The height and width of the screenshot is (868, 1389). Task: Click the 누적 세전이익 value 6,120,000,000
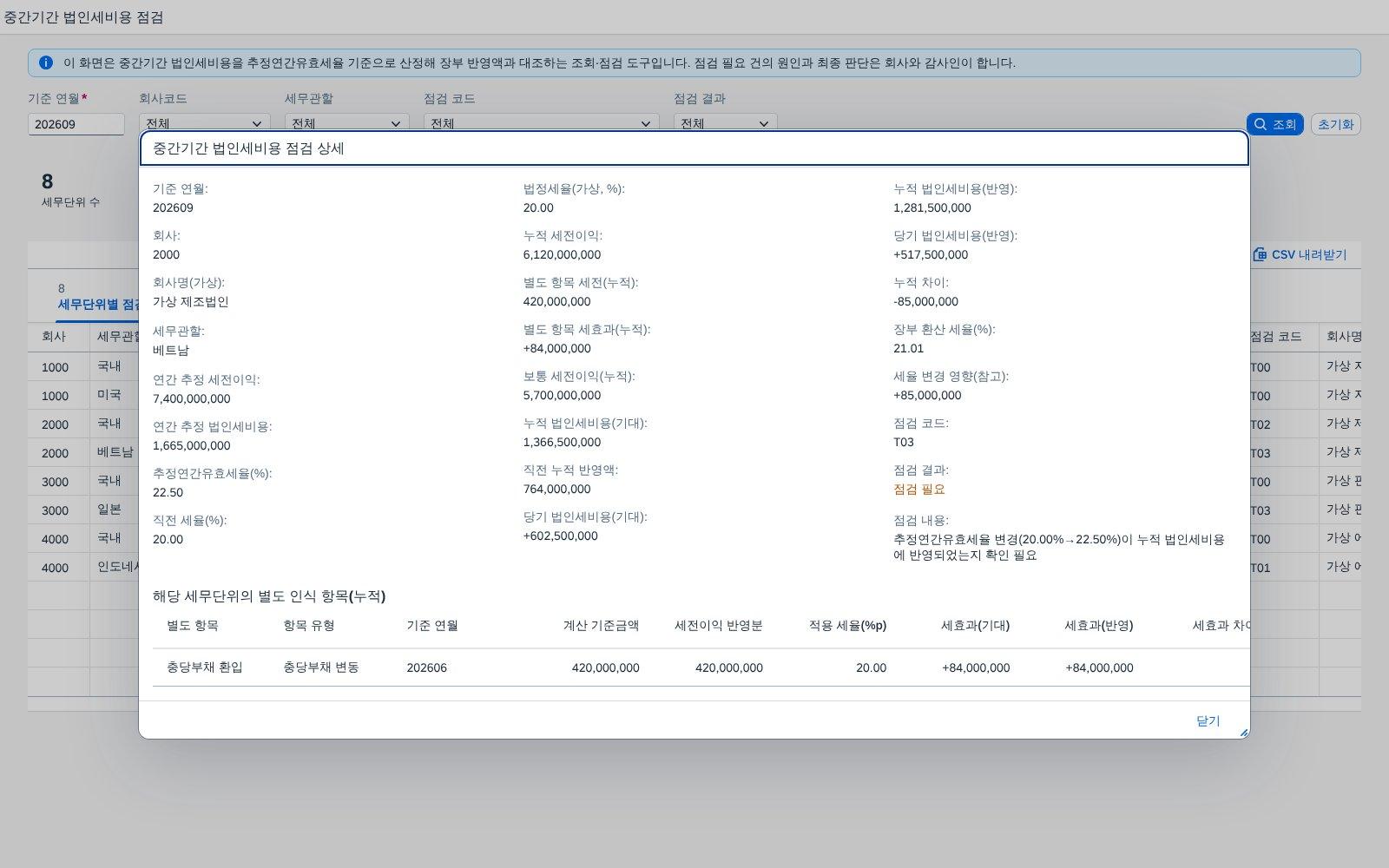[562, 254]
